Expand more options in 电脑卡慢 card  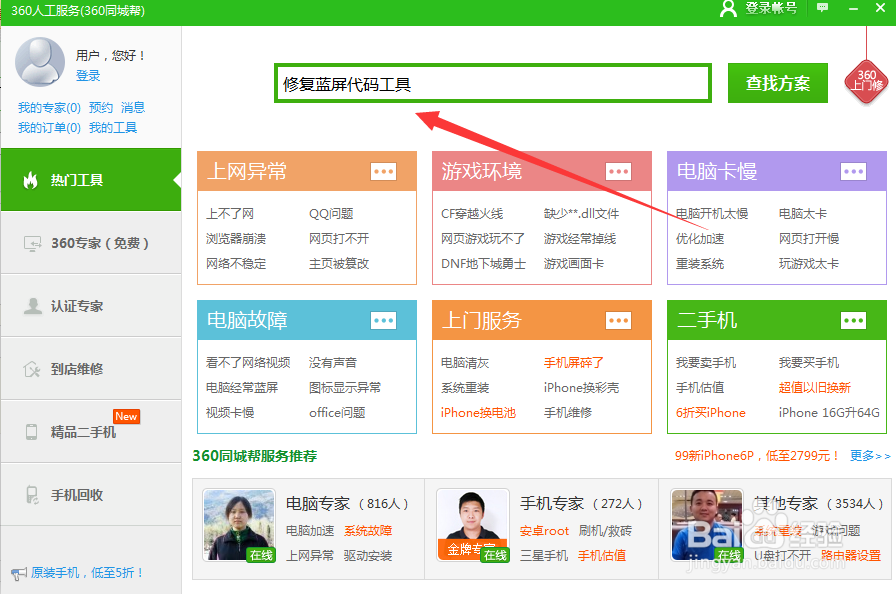(x=854, y=171)
